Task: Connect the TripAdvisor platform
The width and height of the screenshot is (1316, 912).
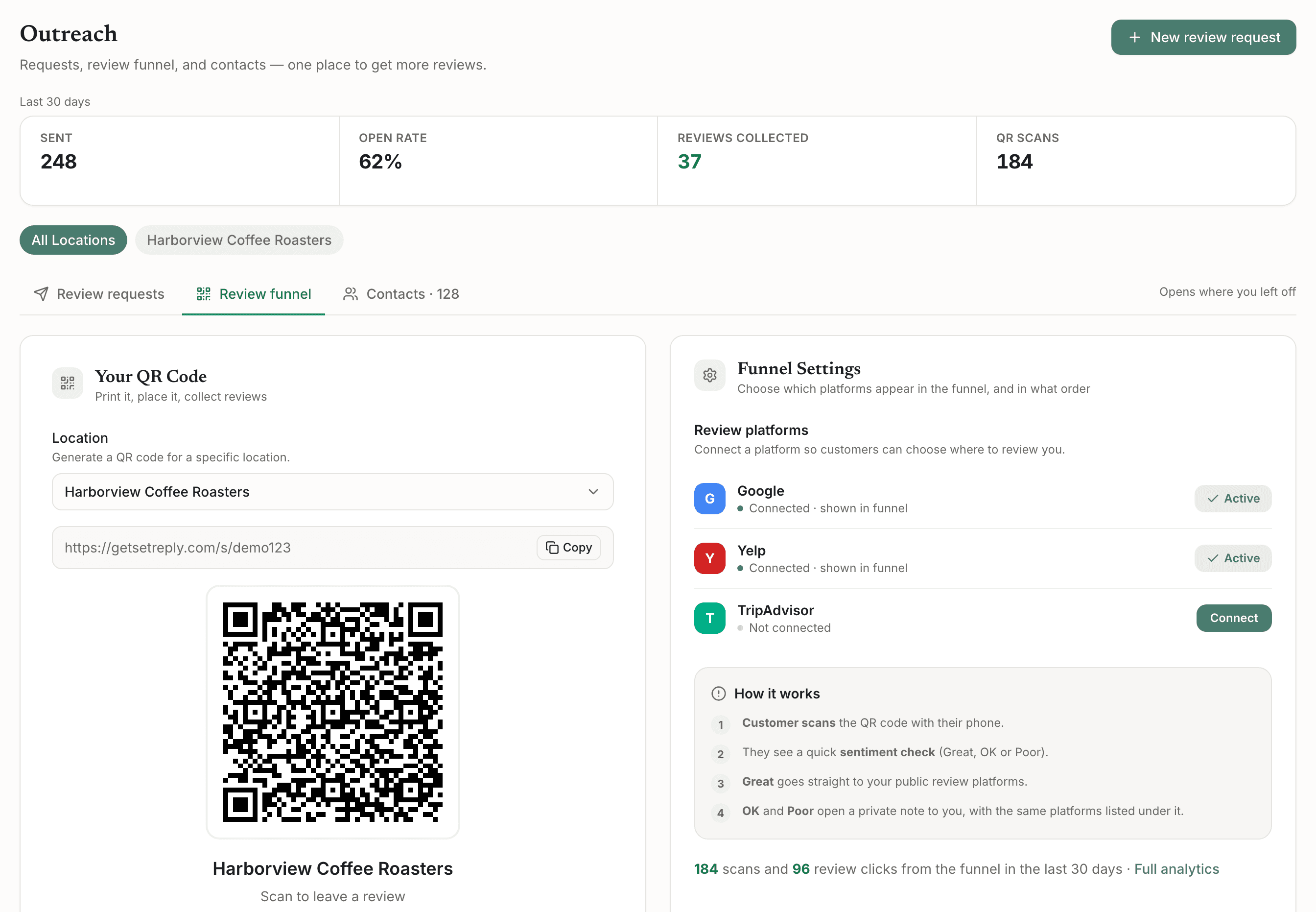Action: click(1233, 618)
